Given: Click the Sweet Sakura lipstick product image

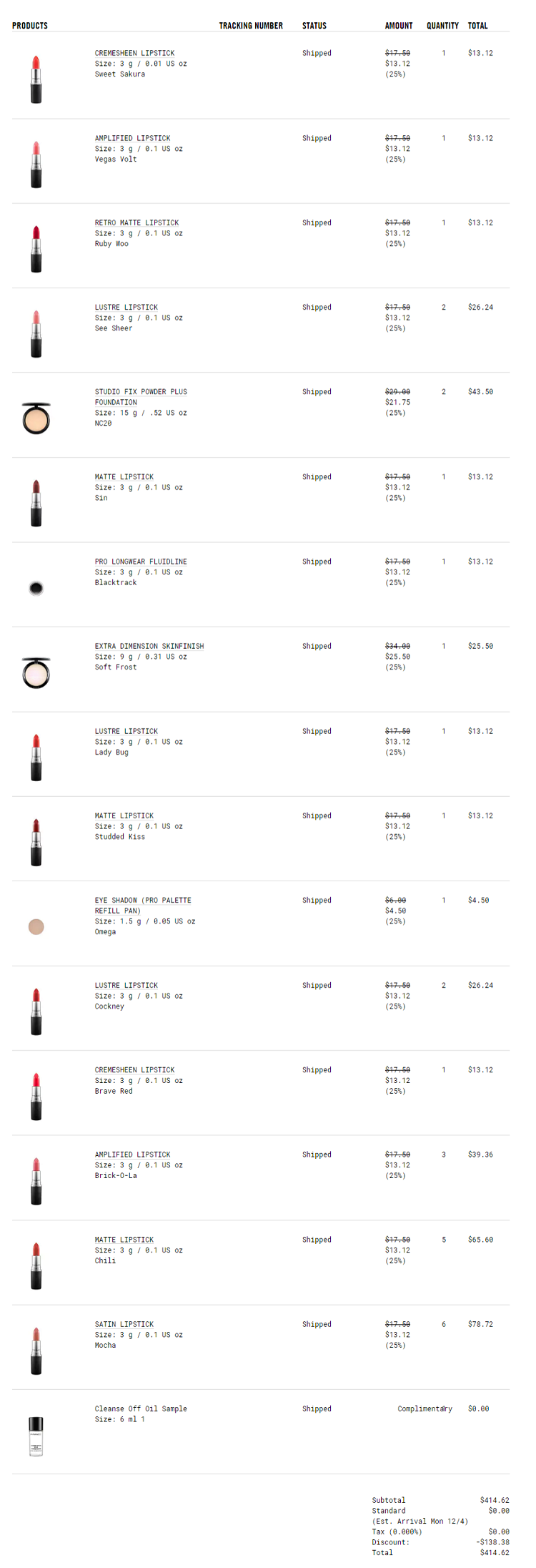Looking at the screenshot, I should pyautogui.click(x=36, y=79).
